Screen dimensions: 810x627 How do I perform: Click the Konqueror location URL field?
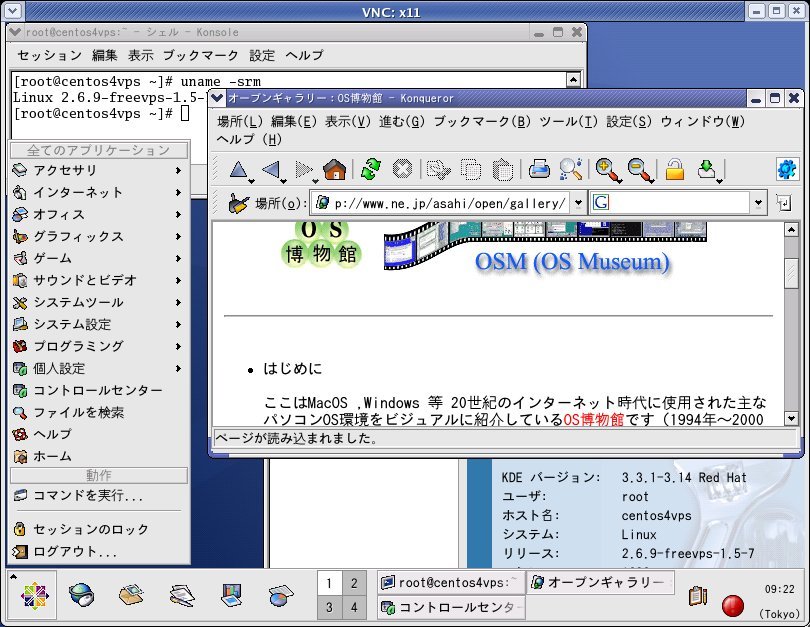(442, 203)
